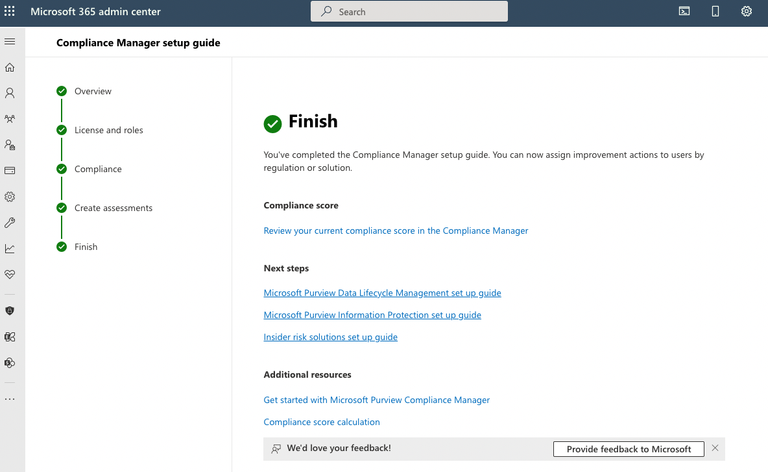Dismiss the feedback banner
Screen dimensions: 768x472
(x=715, y=448)
